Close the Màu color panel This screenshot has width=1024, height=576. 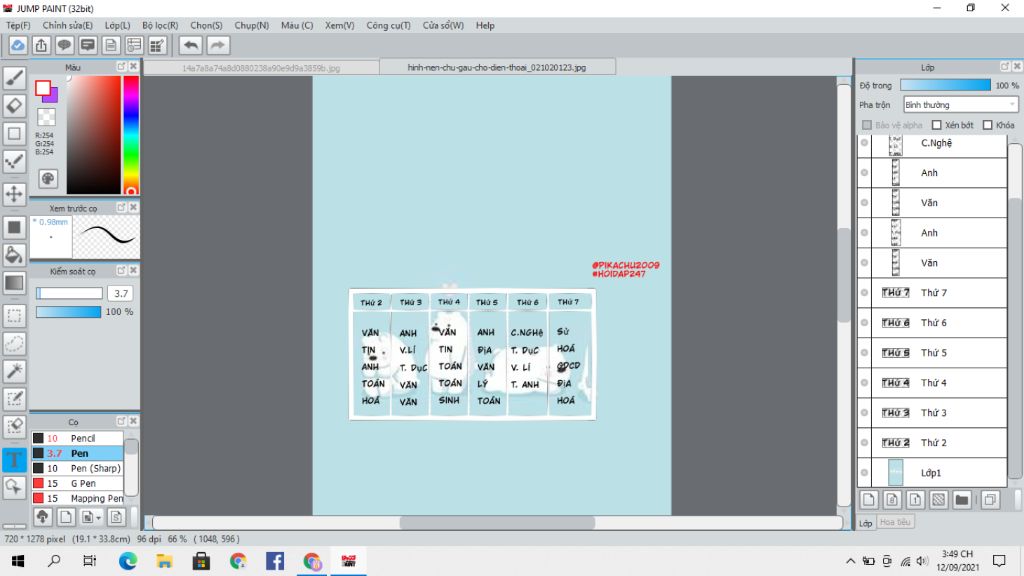coord(133,67)
